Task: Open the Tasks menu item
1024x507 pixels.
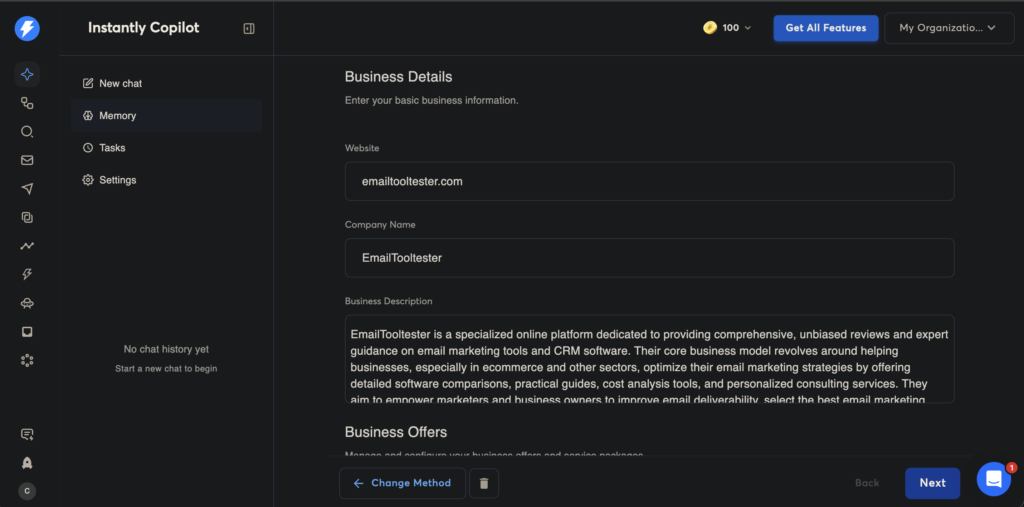Action: point(112,148)
